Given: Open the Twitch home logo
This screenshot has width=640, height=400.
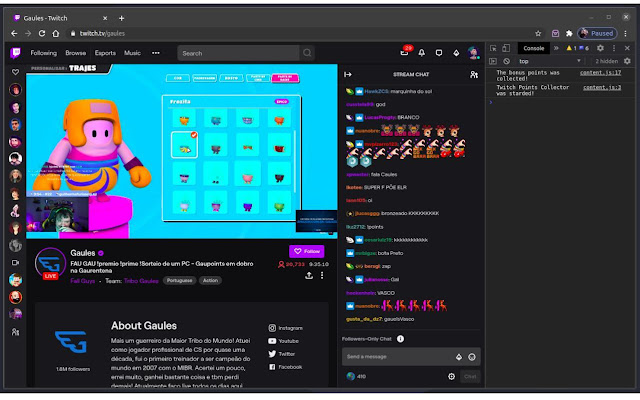Looking at the screenshot, I should [16, 53].
